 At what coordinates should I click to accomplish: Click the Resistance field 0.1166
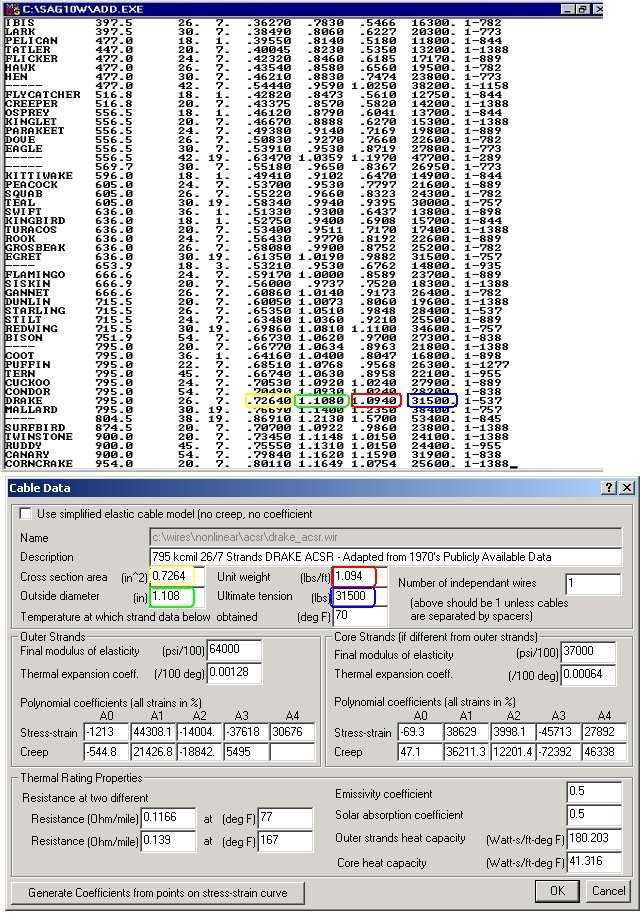(x=168, y=818)
